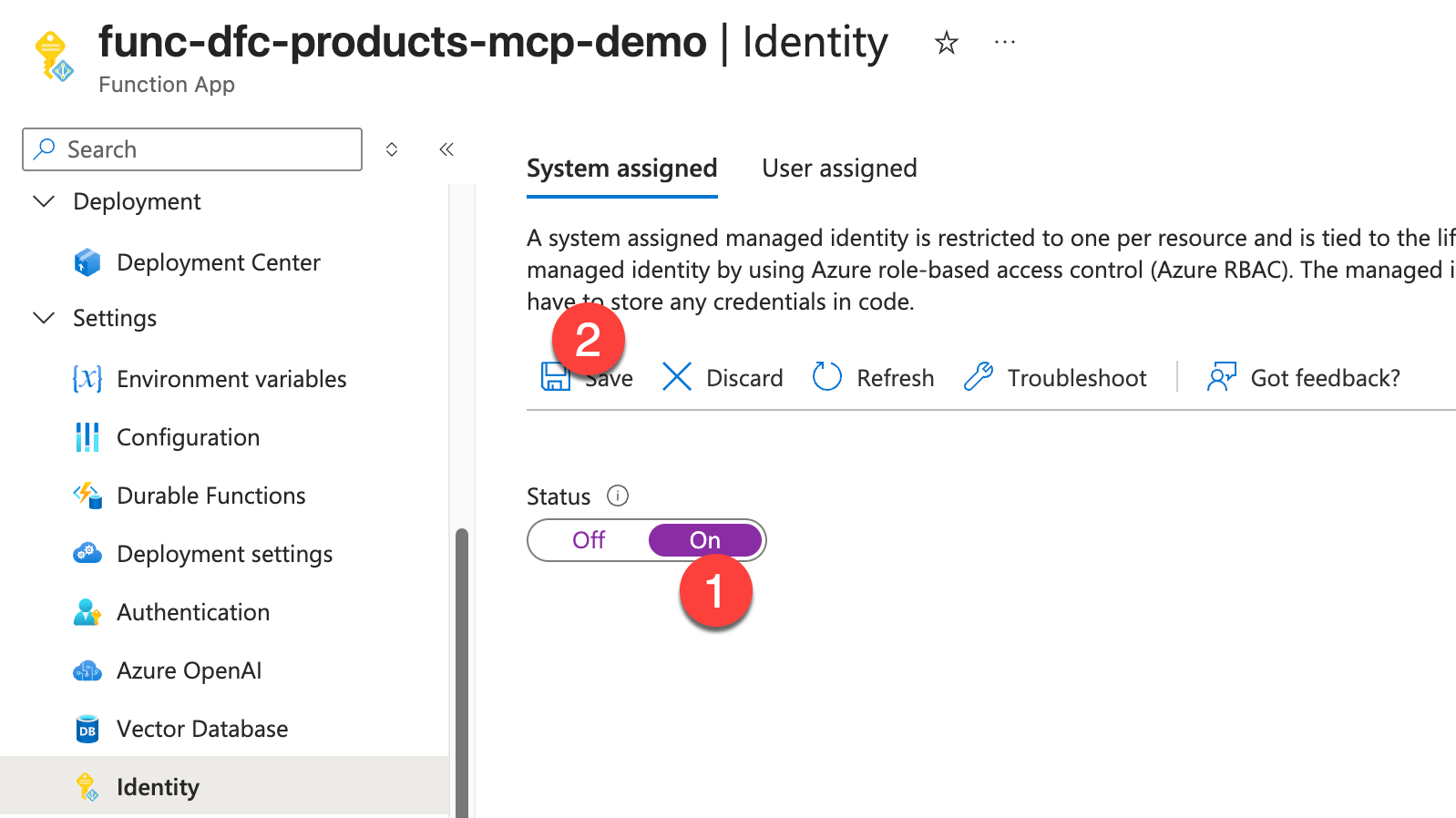
Task: Click the Discard button
Action: coord(723,378)
